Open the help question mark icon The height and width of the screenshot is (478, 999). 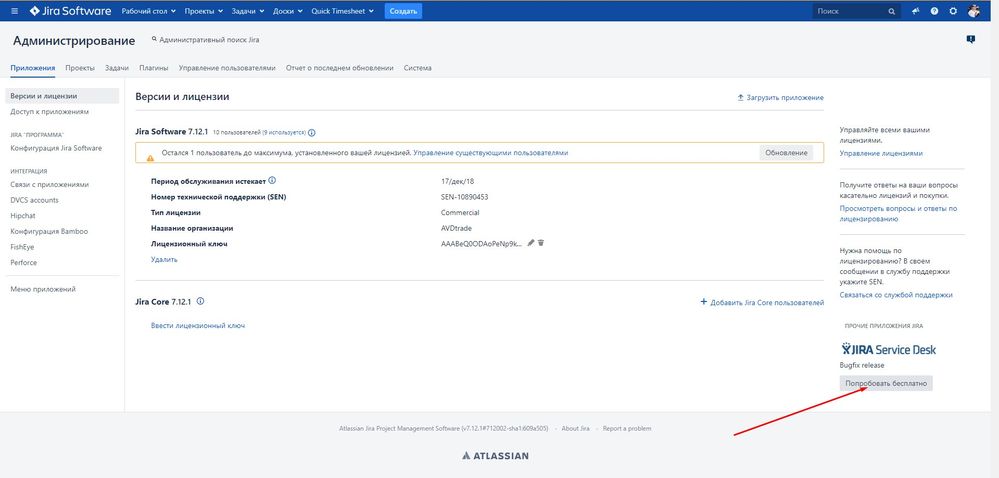tap(935, 11)
